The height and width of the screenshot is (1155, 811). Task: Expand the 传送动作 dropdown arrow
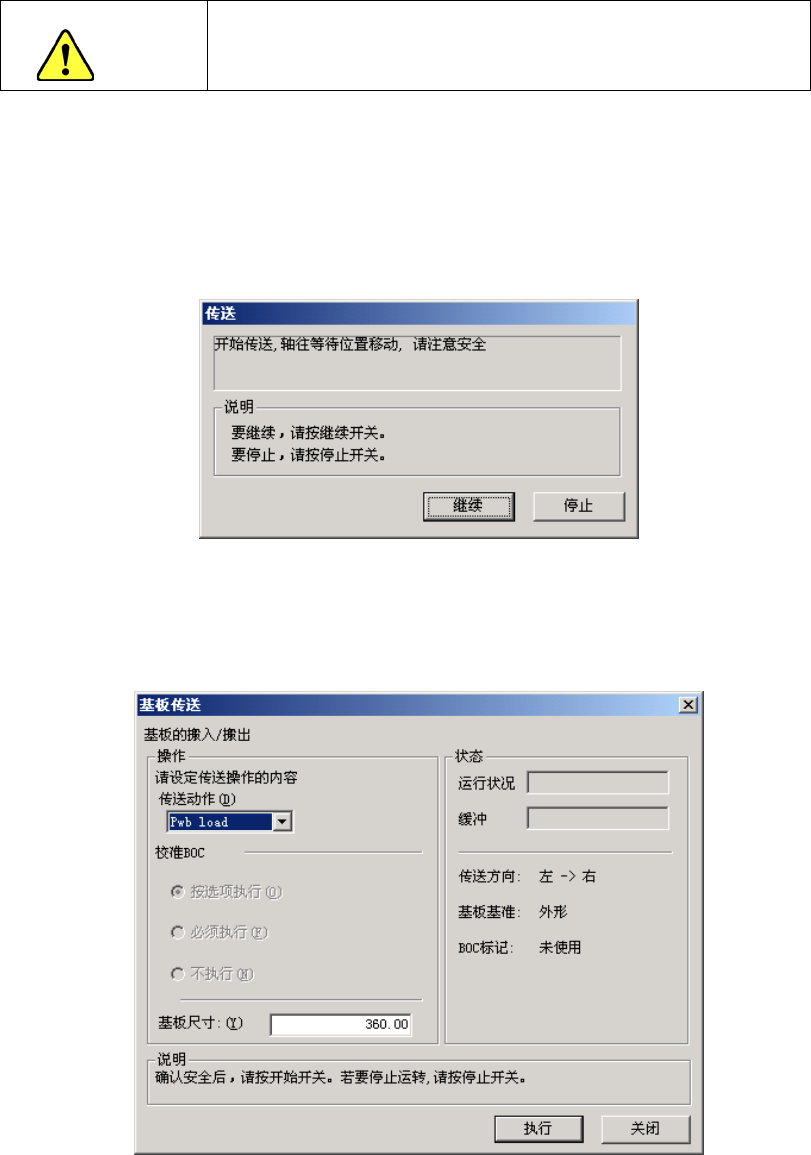tap(282, 822)
